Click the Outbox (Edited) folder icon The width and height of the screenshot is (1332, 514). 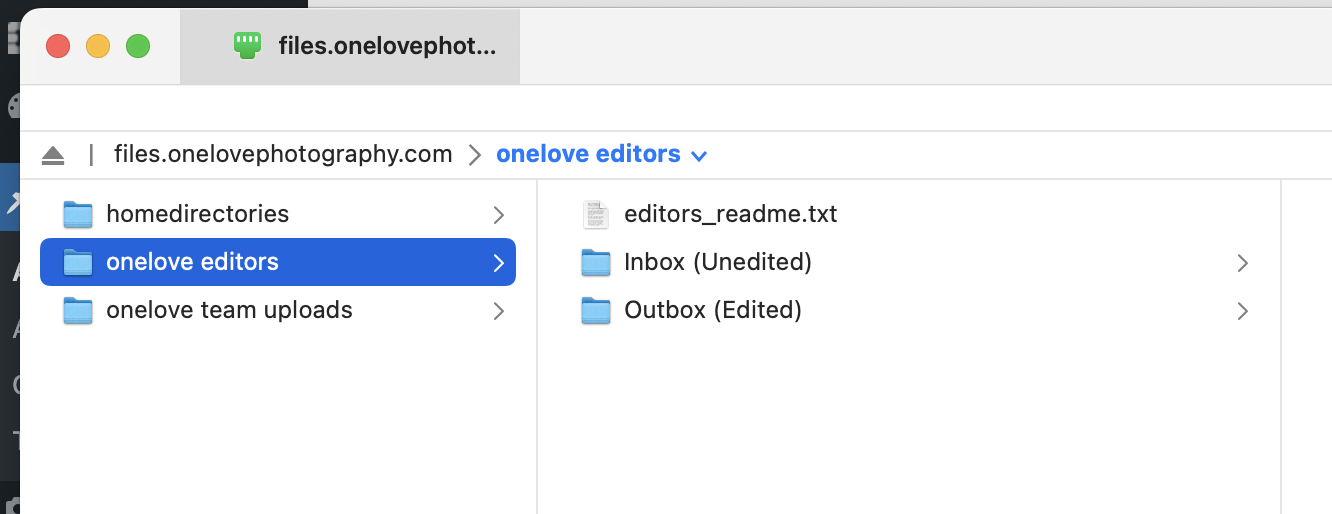[x=596, y=310]
